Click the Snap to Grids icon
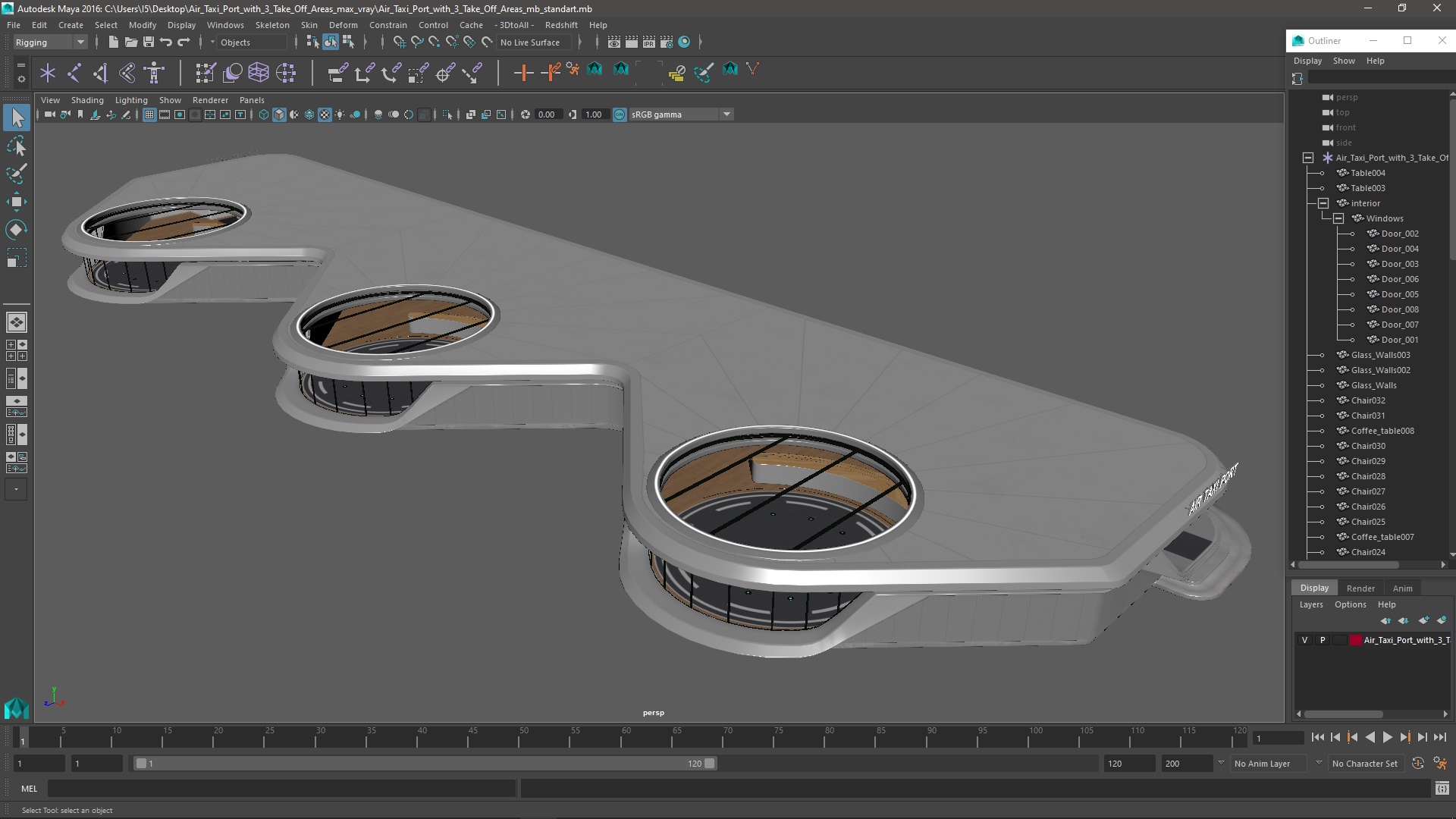 399,42
